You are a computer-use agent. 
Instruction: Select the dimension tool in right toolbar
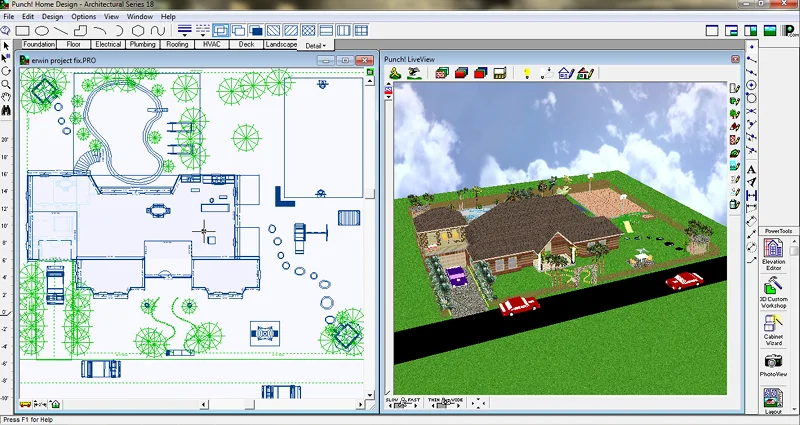click(751, 195)
